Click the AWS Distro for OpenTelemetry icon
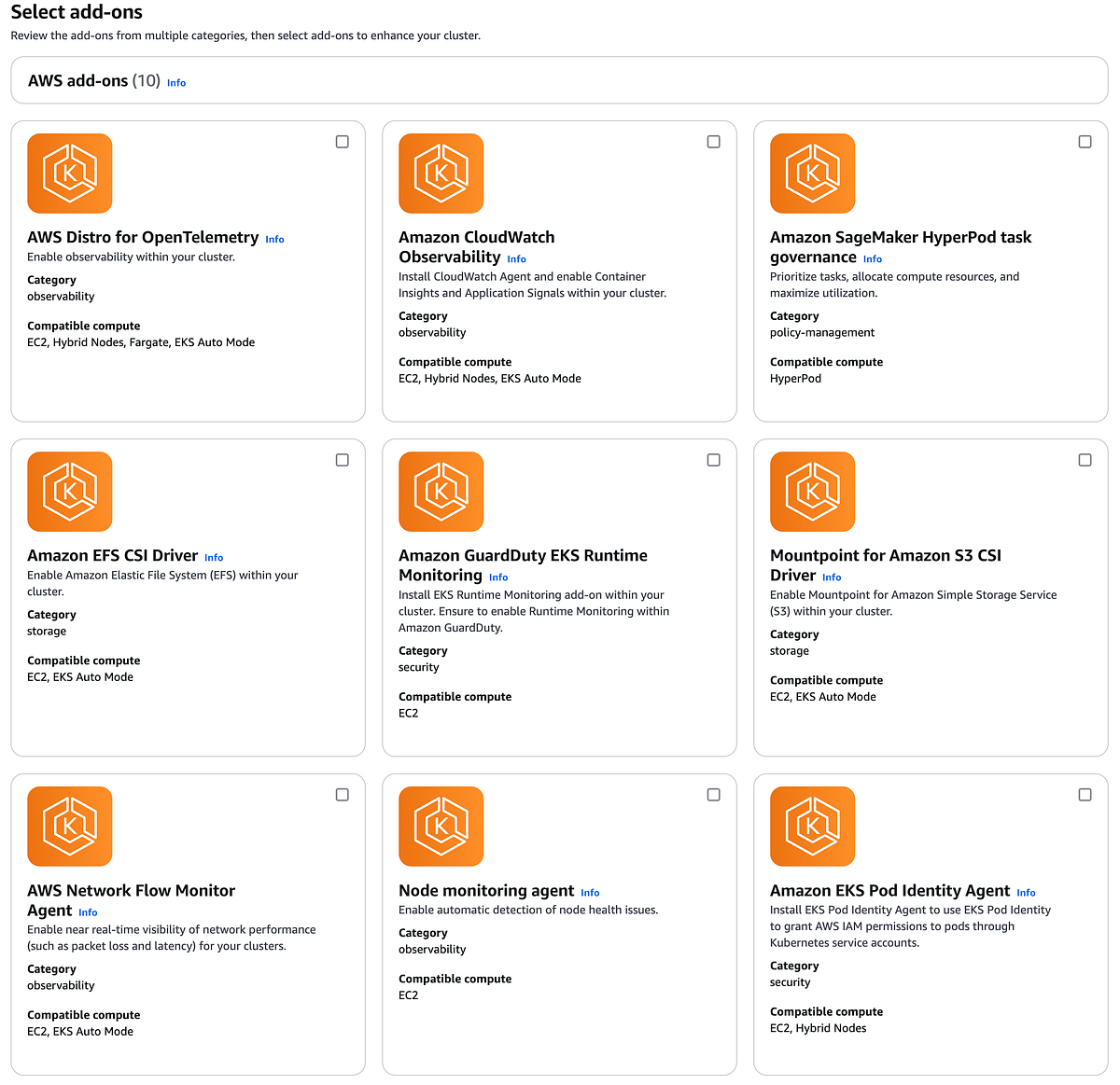 [70, 174]
